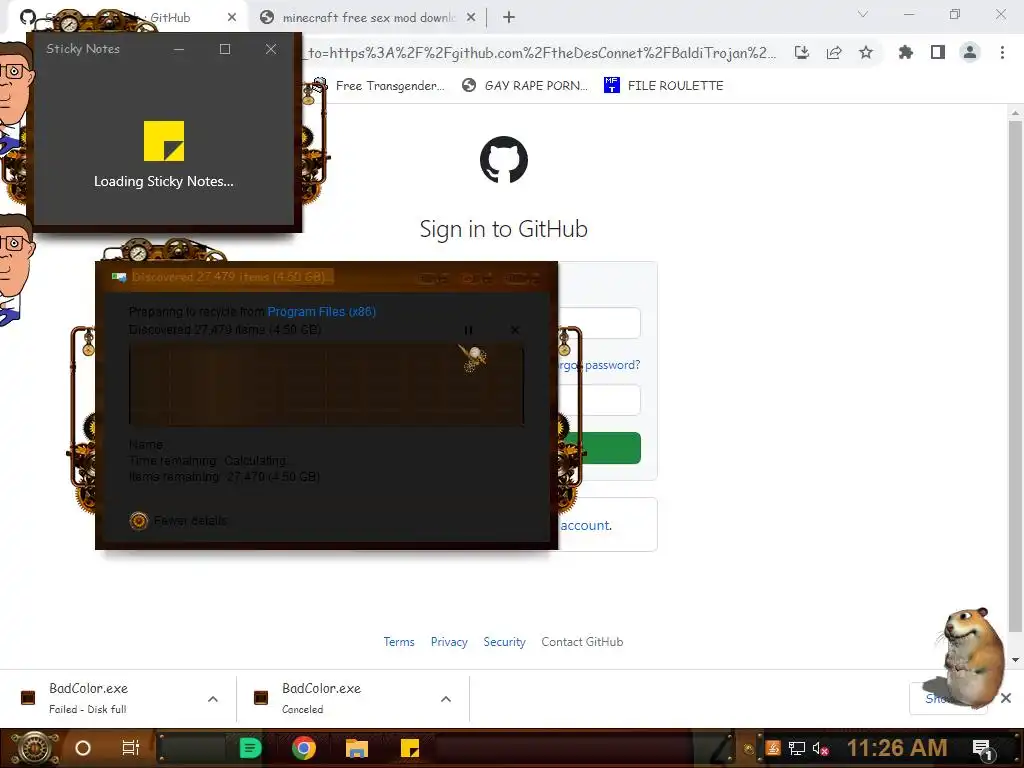Click the page scrollbar up arrow
This screenshot has width=1024, height=768.
(1015, 113)
